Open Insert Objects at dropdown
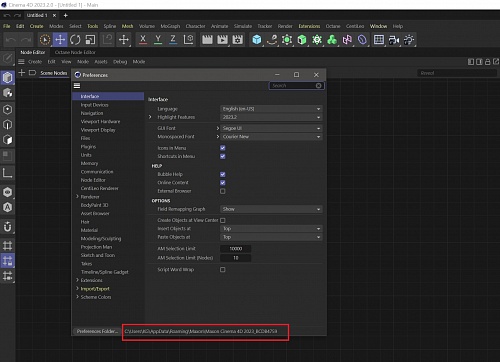Viewport: 500px width, 362px height. click(271, 229)
